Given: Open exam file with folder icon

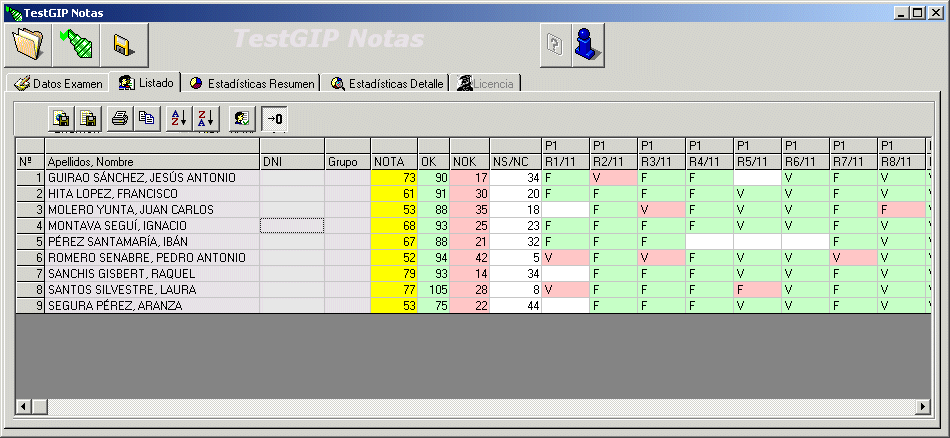Looking at the screenshot, I should 28,45.
